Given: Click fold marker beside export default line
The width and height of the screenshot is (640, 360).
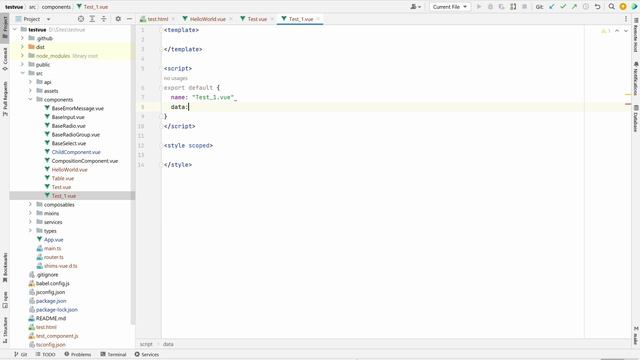Looking at the screenshot, I should tap(160, 88).
